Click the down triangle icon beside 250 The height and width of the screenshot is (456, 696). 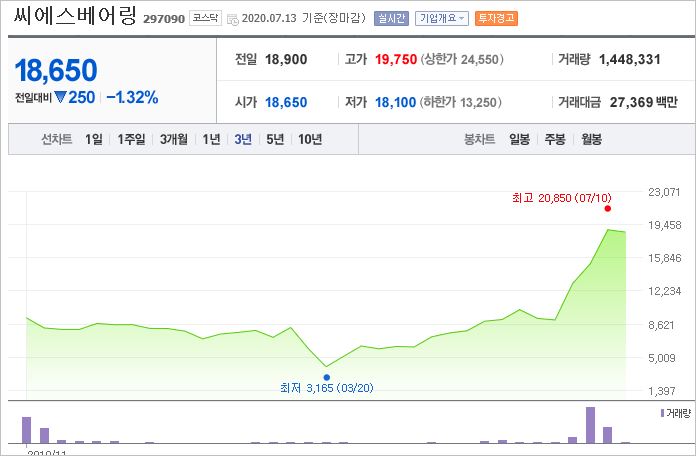[x=60, y=97]
